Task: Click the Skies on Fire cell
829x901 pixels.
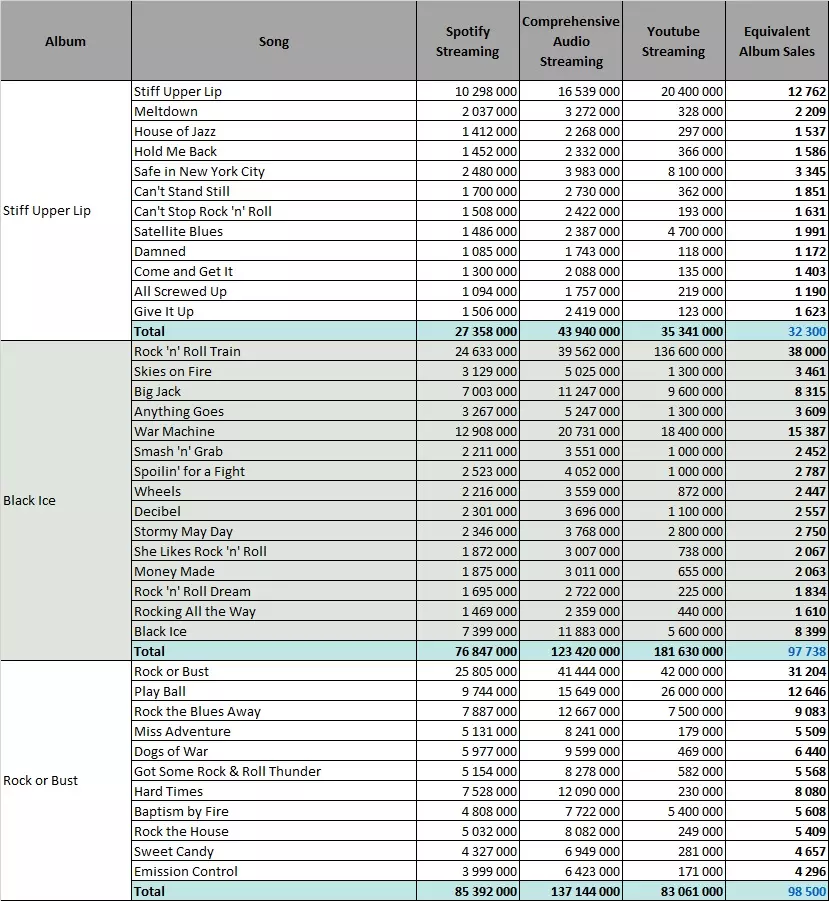Action: pos(273,371)
